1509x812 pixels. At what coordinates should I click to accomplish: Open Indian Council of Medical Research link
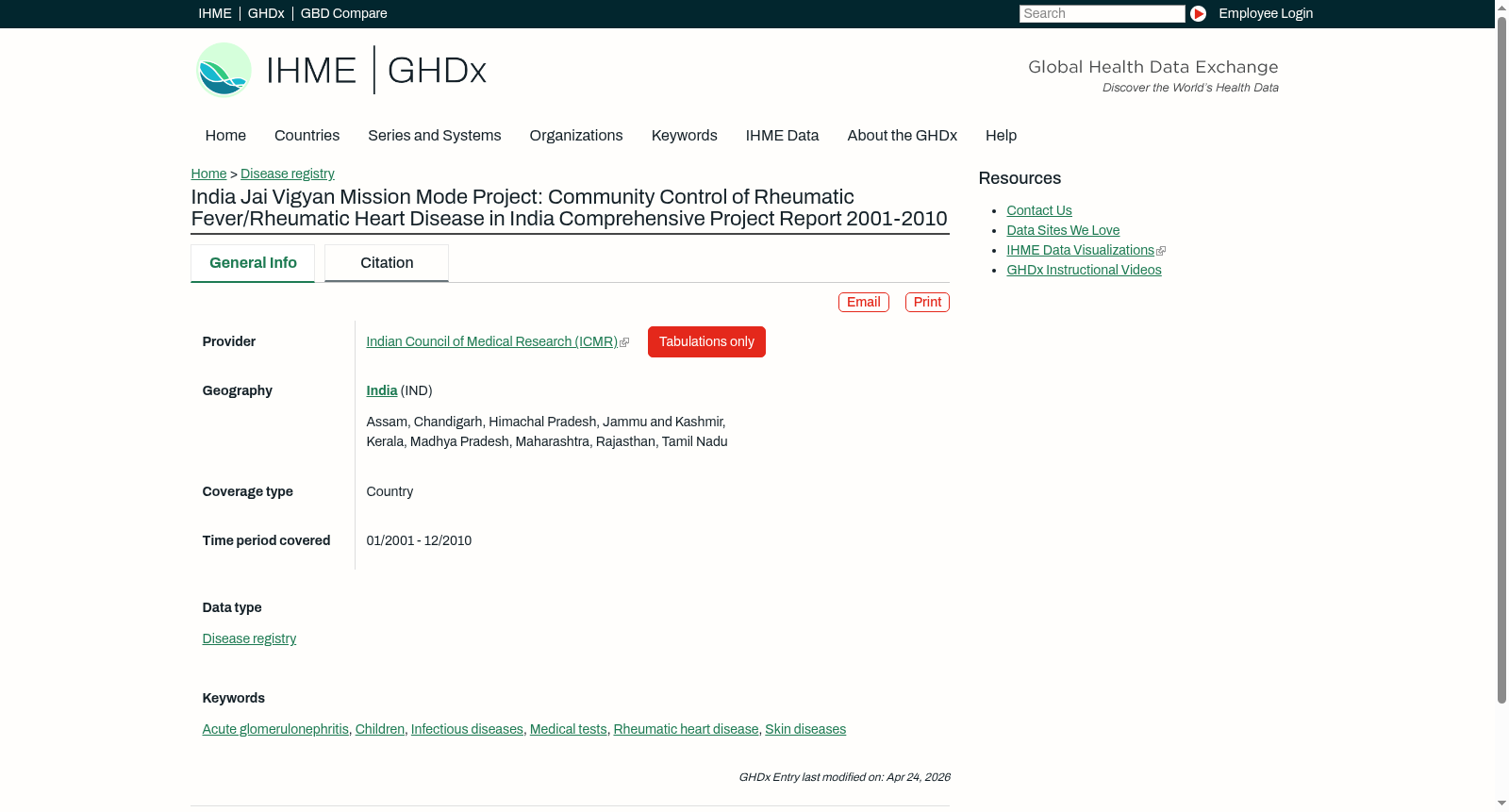point(492,341)
